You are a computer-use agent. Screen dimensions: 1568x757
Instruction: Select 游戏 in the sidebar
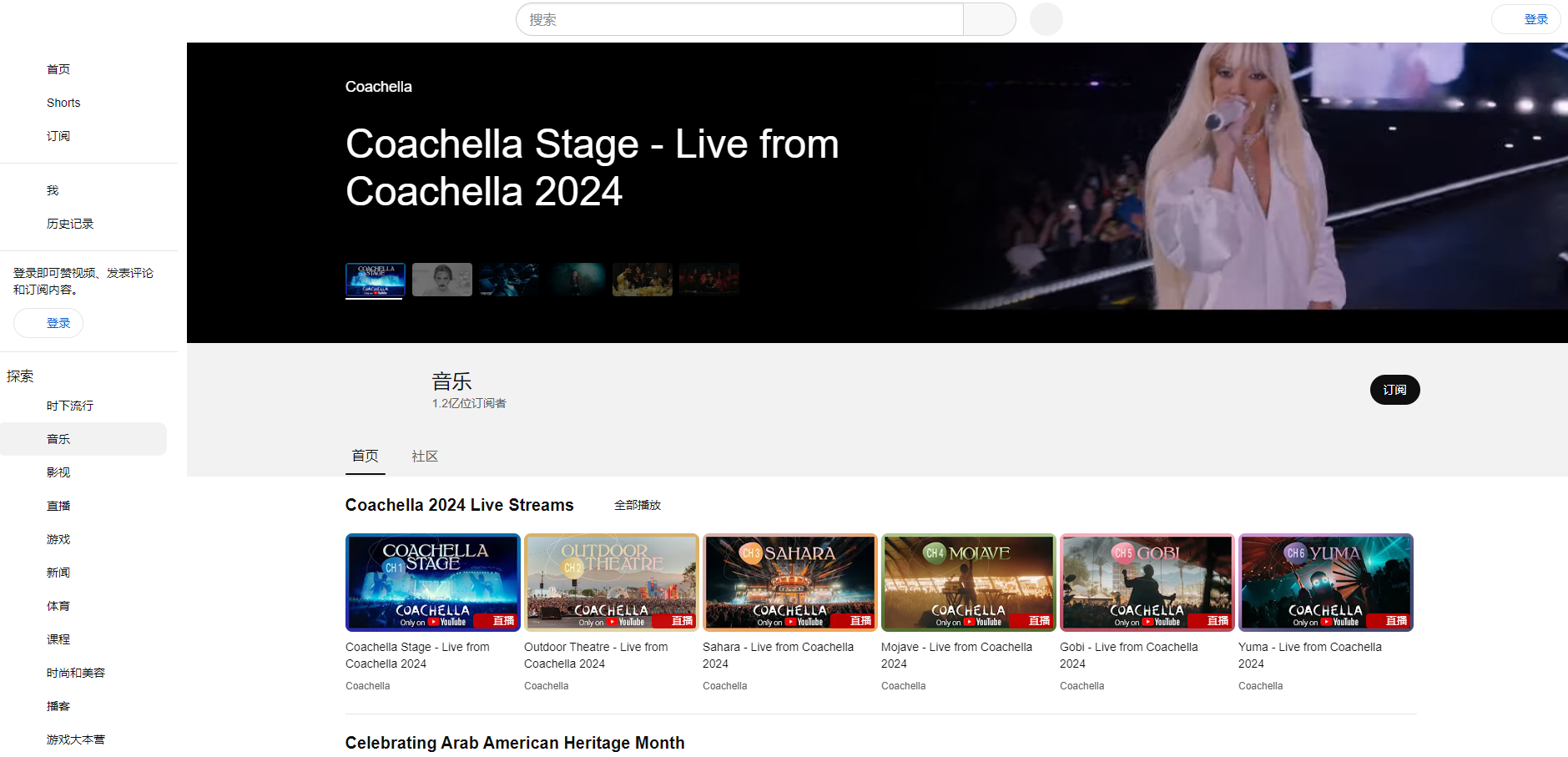[83, 539]
